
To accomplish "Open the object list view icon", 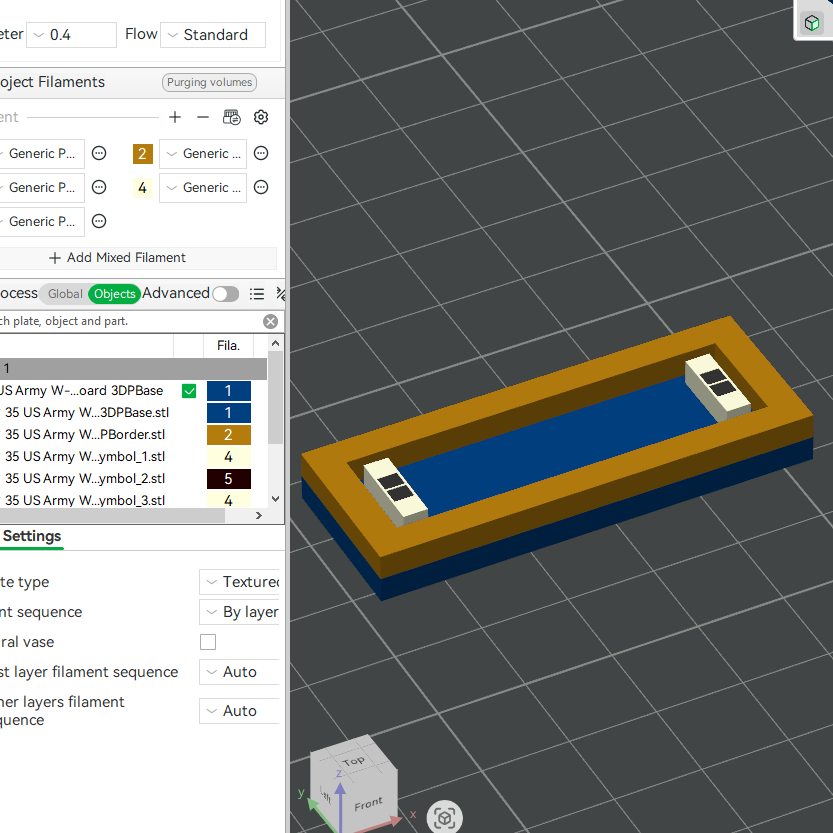I will (257, 294).
